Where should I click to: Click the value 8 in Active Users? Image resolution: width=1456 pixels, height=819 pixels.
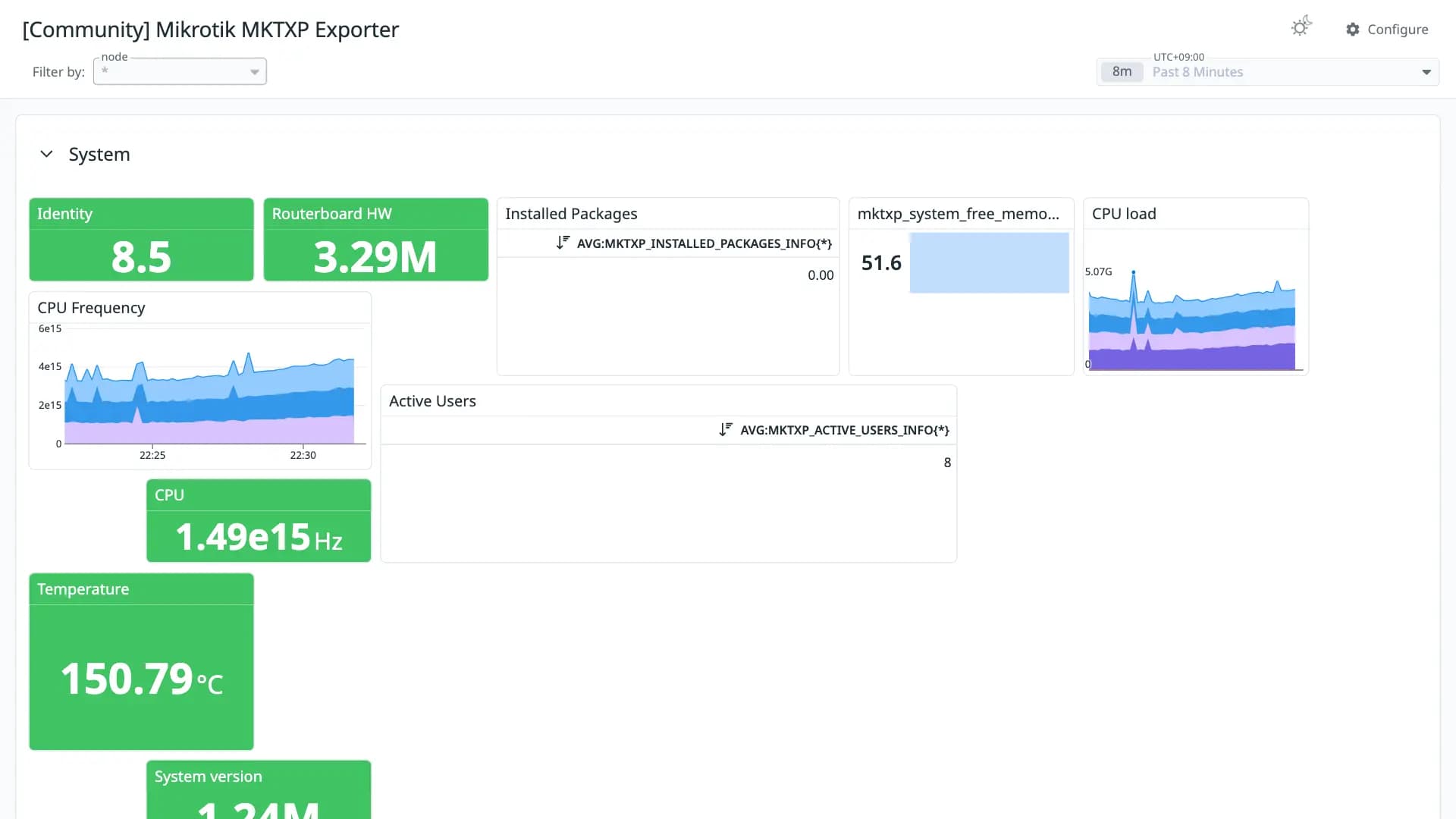947,463
